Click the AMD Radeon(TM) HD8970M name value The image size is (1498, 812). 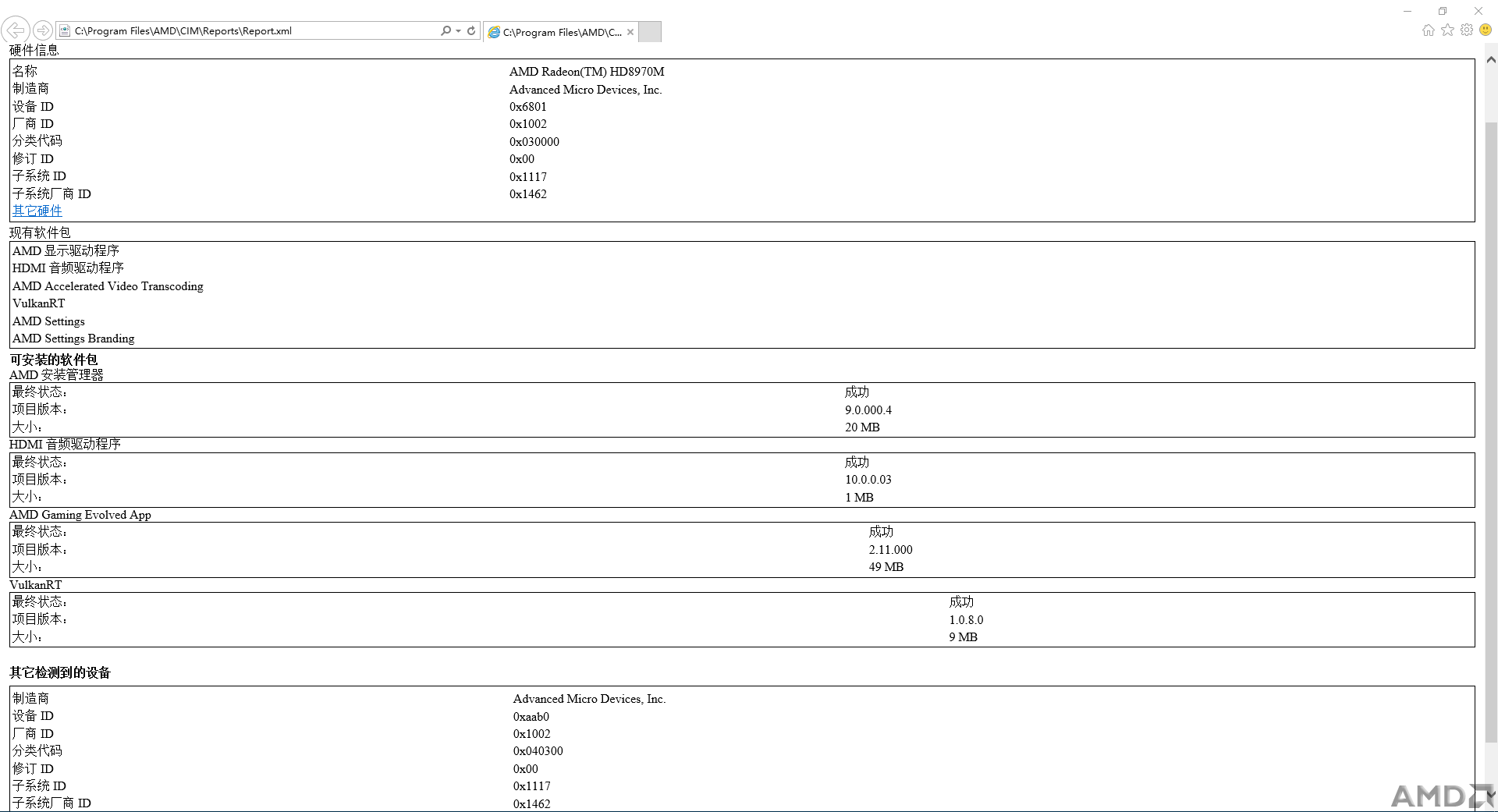(x=587, y=72)
